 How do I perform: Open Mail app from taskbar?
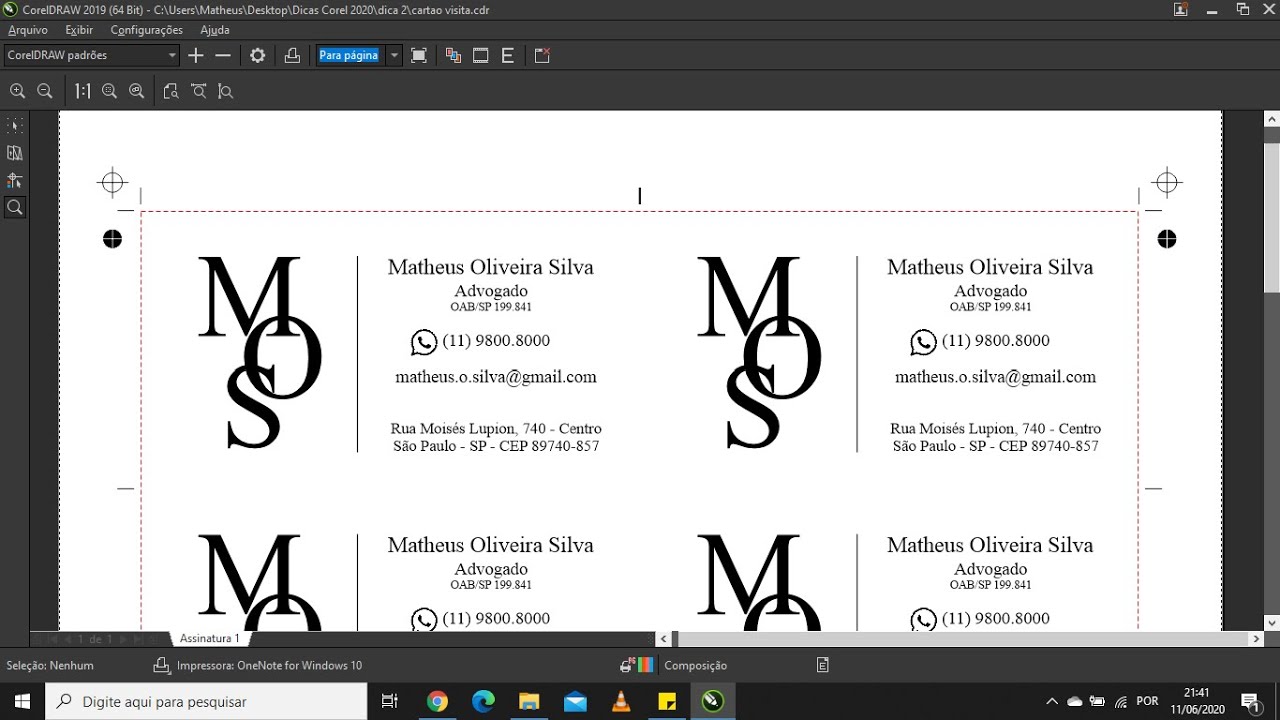(575, 701)
